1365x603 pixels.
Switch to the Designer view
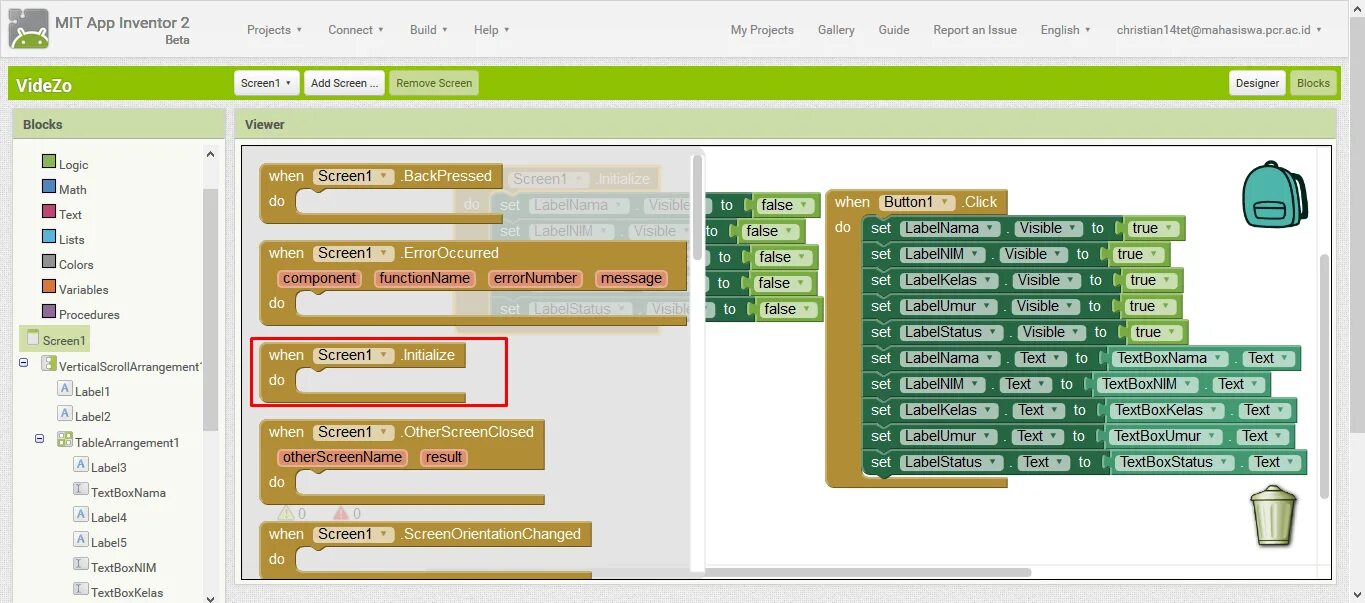[1257, 83]
